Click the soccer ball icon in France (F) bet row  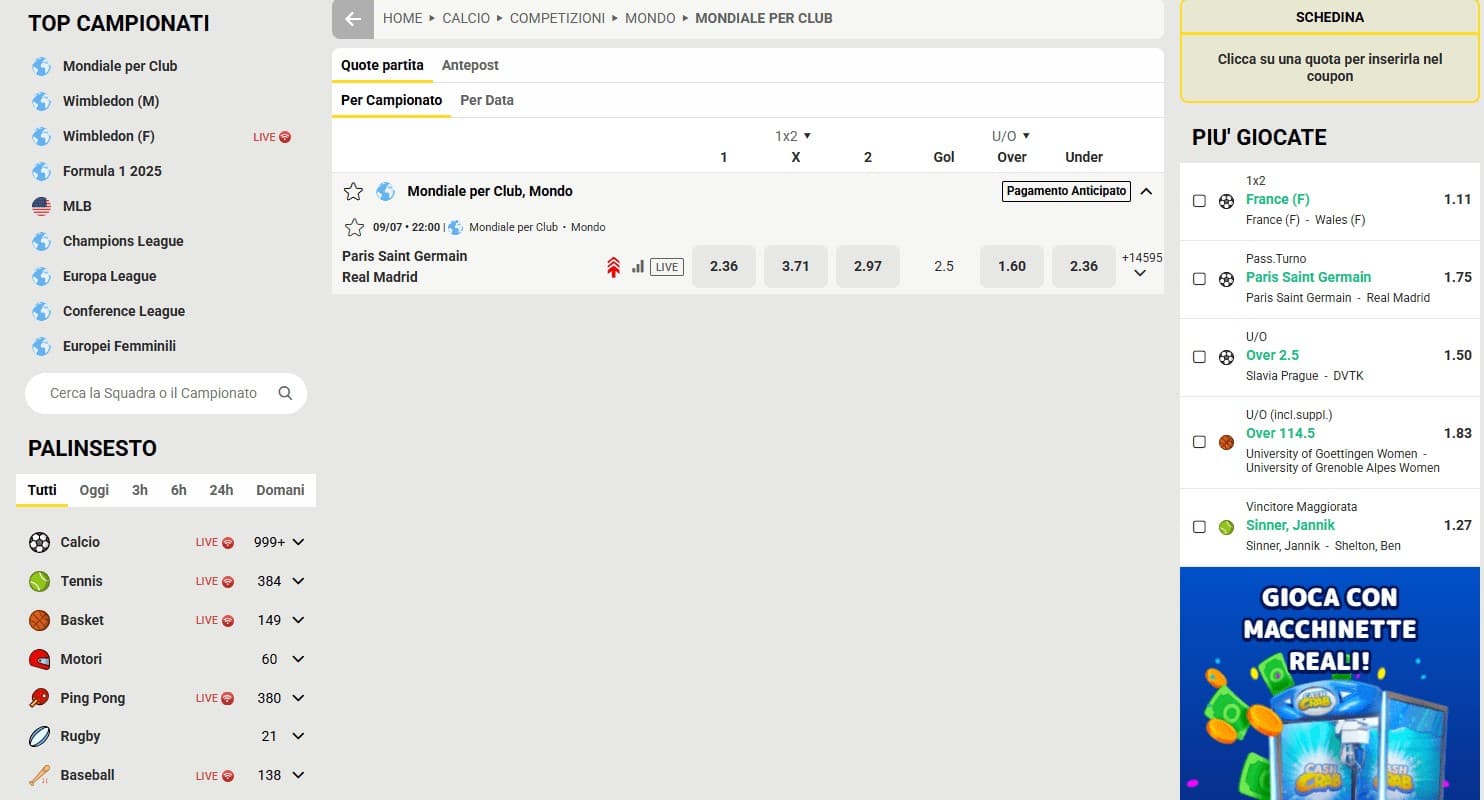point(1226,201)
